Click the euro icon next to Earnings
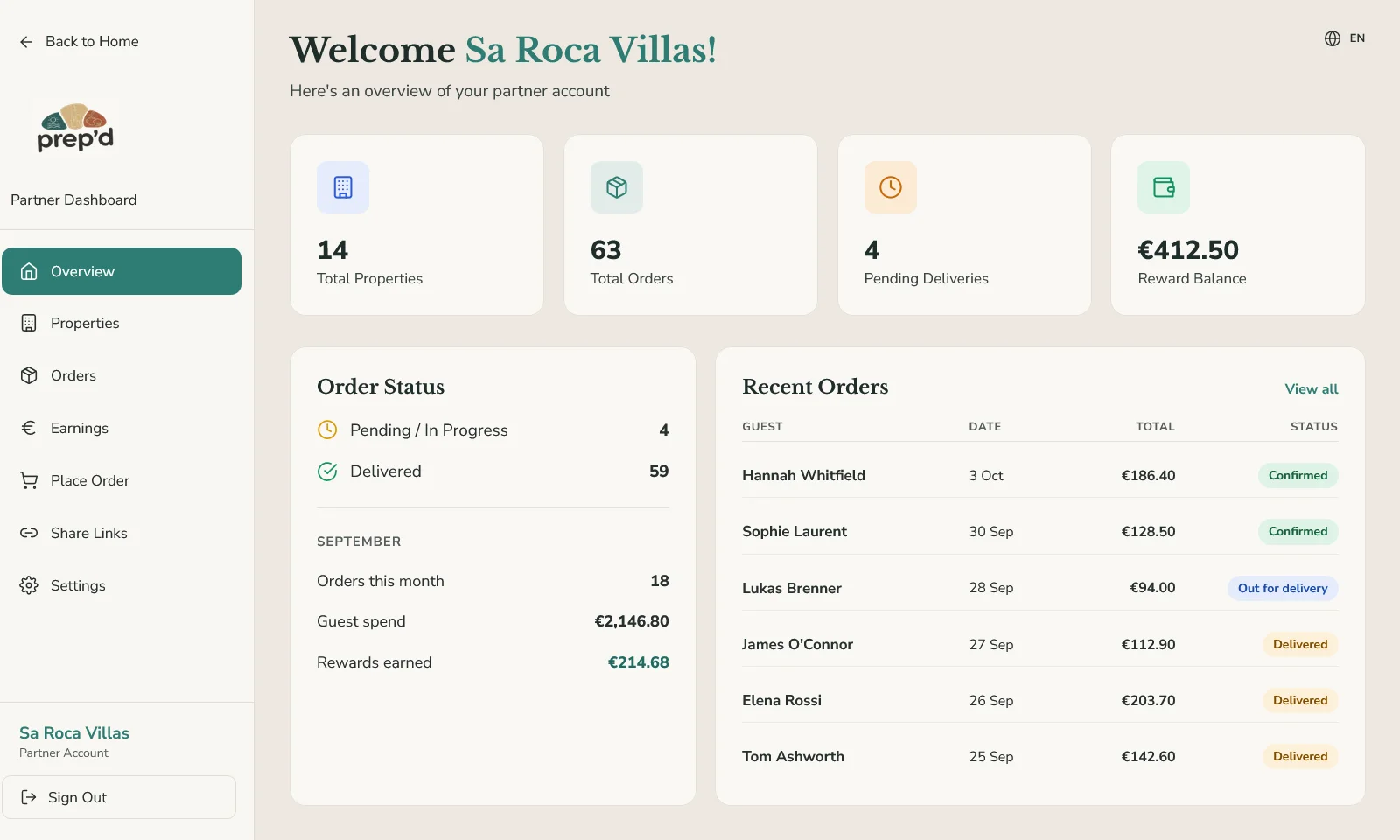The width and height of the screenshot is (1400, 840). click(29, 428)
